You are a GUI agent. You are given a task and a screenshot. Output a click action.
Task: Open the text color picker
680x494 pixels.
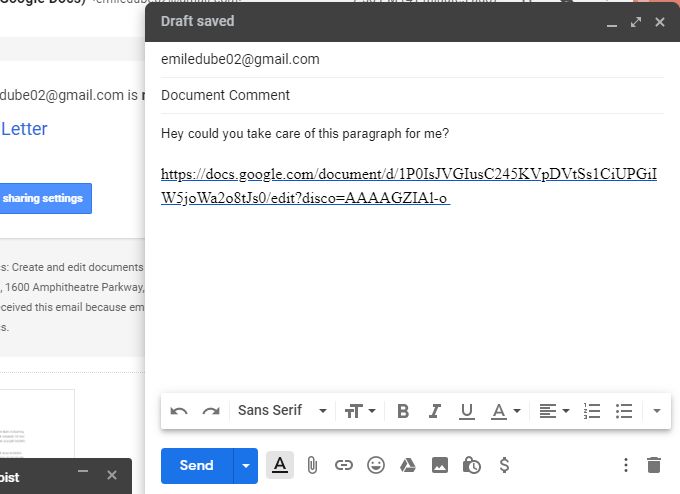(x=505, y=411)
